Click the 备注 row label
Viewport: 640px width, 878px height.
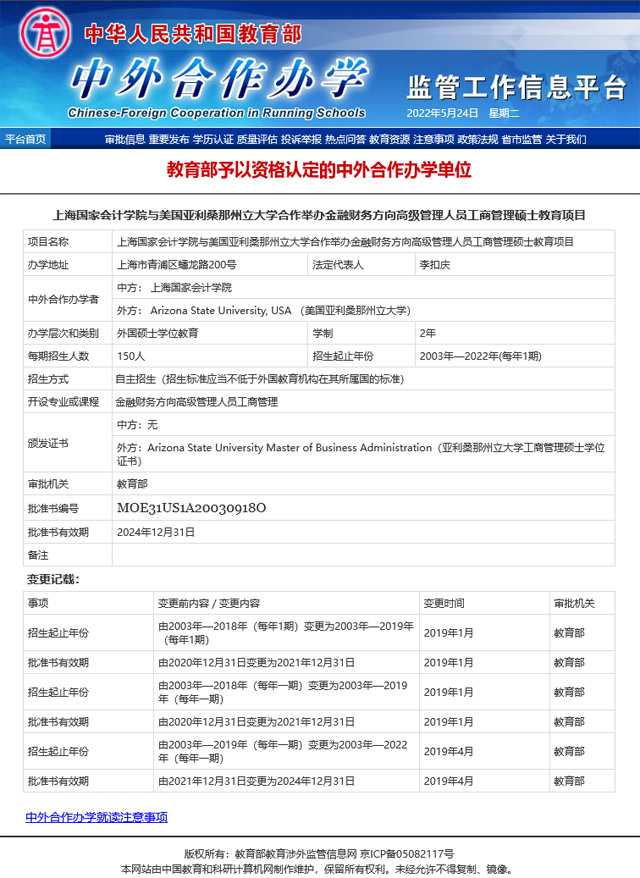[38, 555]
